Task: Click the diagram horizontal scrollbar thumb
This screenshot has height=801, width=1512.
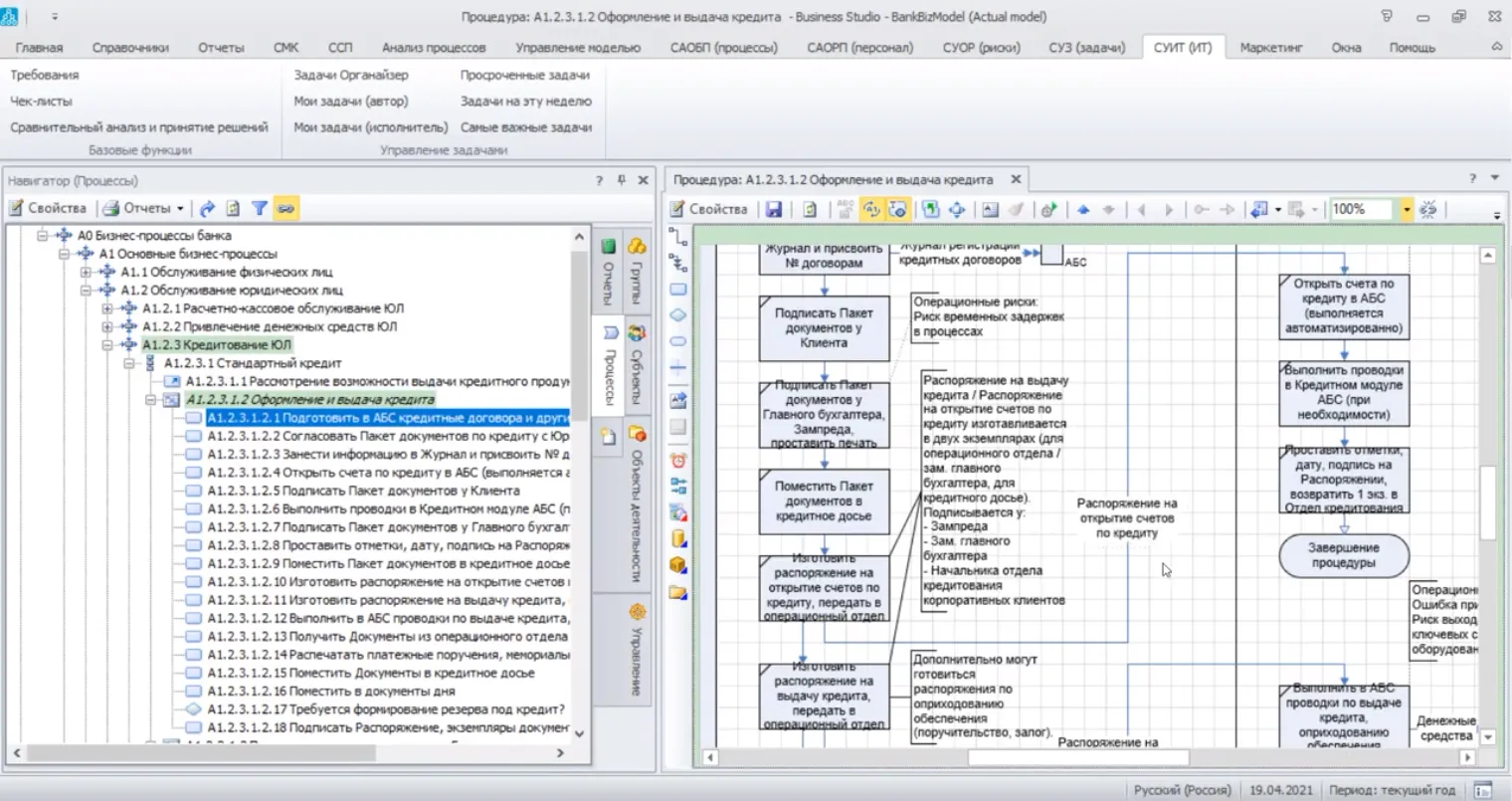Action: [1078, 757]
